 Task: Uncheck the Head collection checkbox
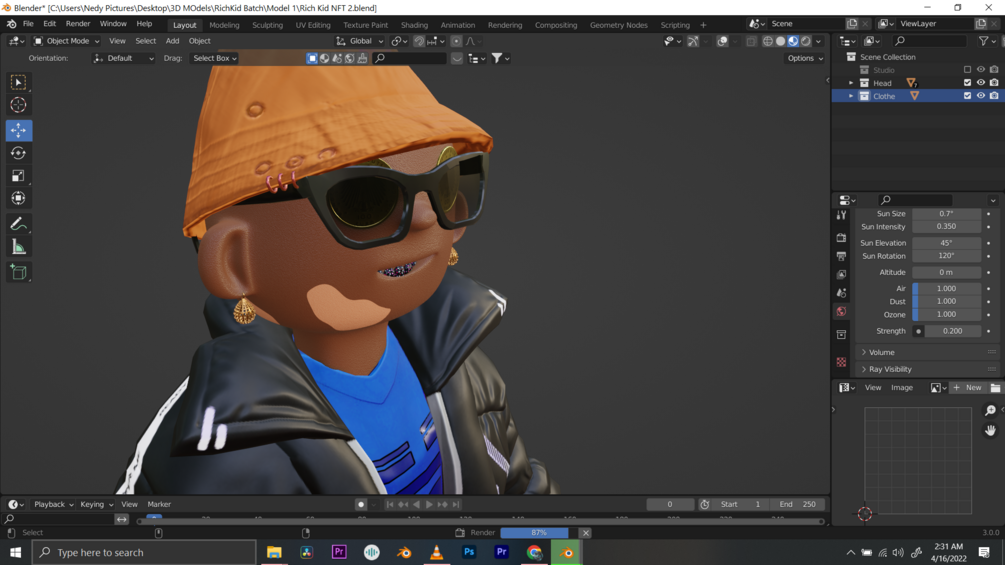[967, 83]
